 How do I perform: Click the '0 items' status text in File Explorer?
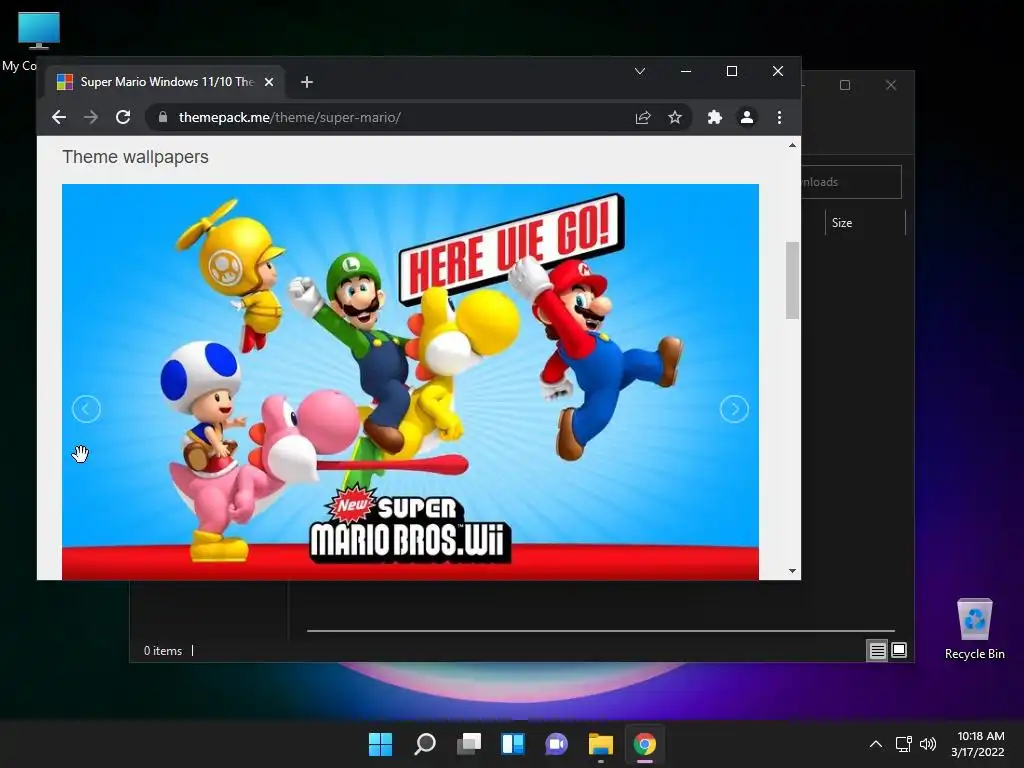pos(163,651)
